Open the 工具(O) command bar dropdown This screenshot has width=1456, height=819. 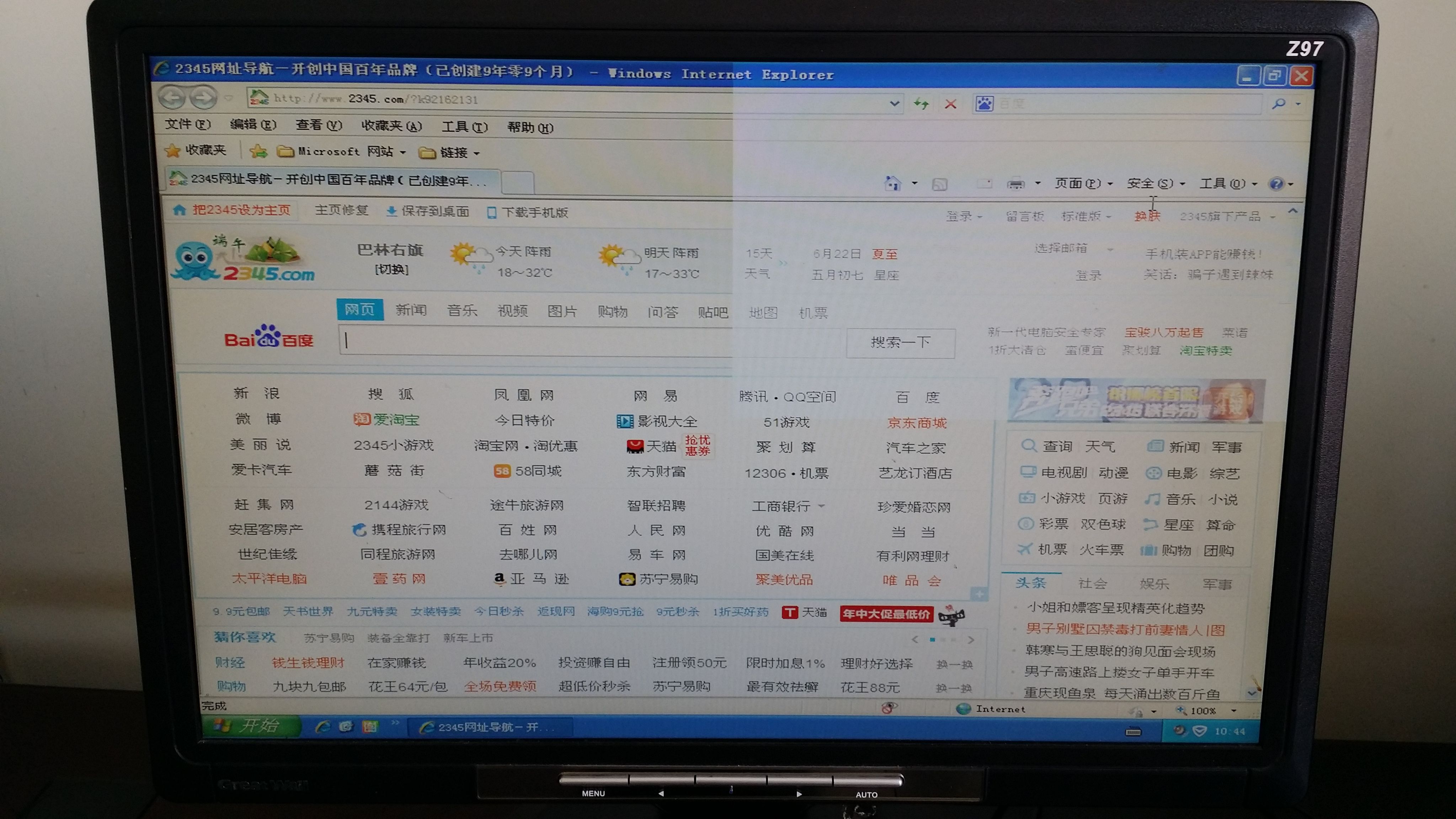1228,184
